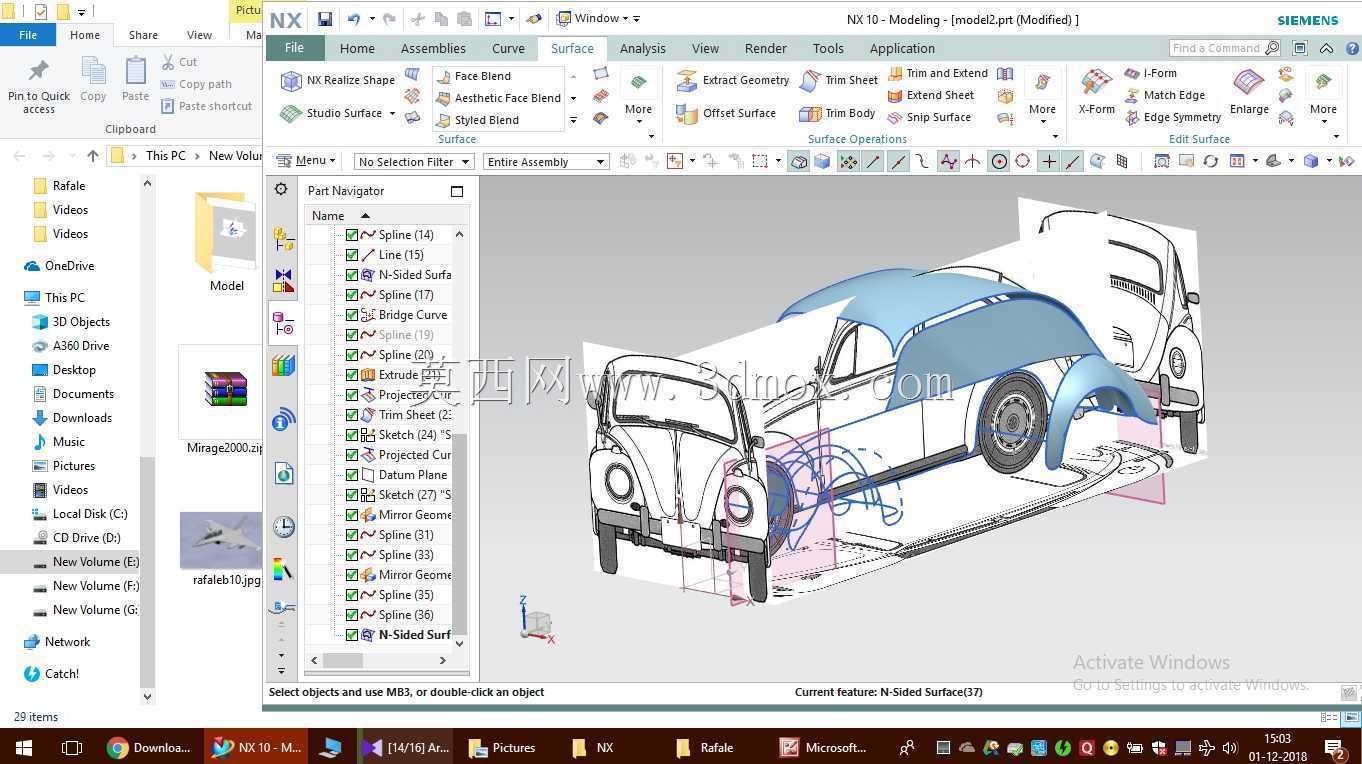Switch to the Assemblies ribbon tab
Image resolution: width=1362 pixels, height=764 pixels.
pyautogui.click(x=433, y=48)
